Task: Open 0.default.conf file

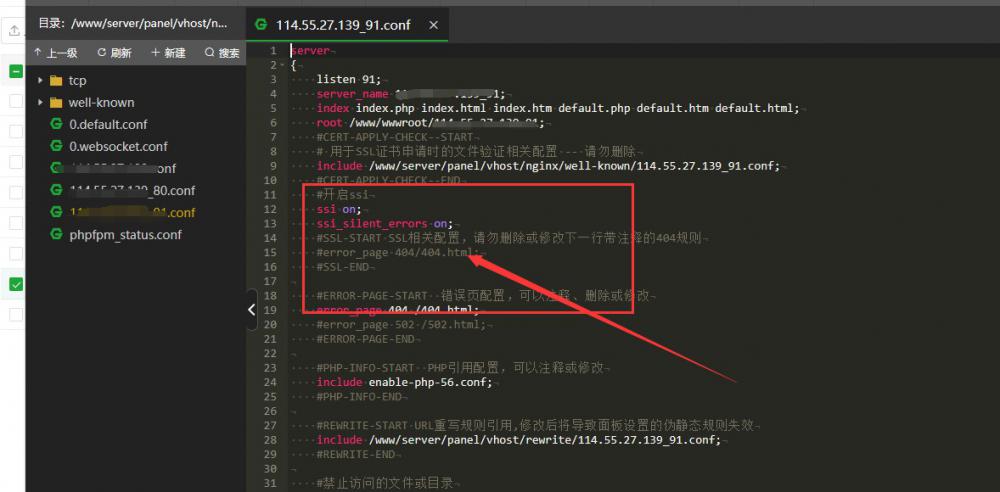Action: coord(107,124)
